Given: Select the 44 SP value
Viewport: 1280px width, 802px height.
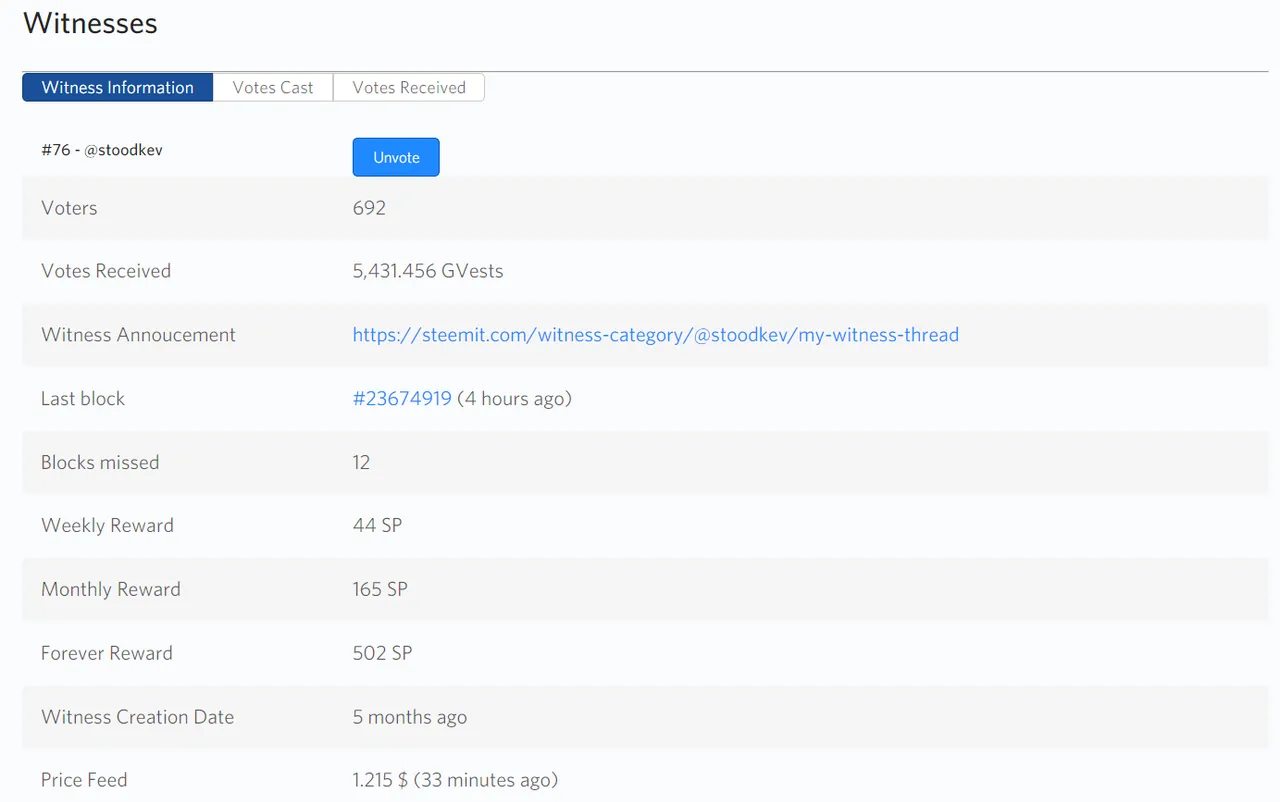Looking at the screenshot, I should (x=377, y=525).
